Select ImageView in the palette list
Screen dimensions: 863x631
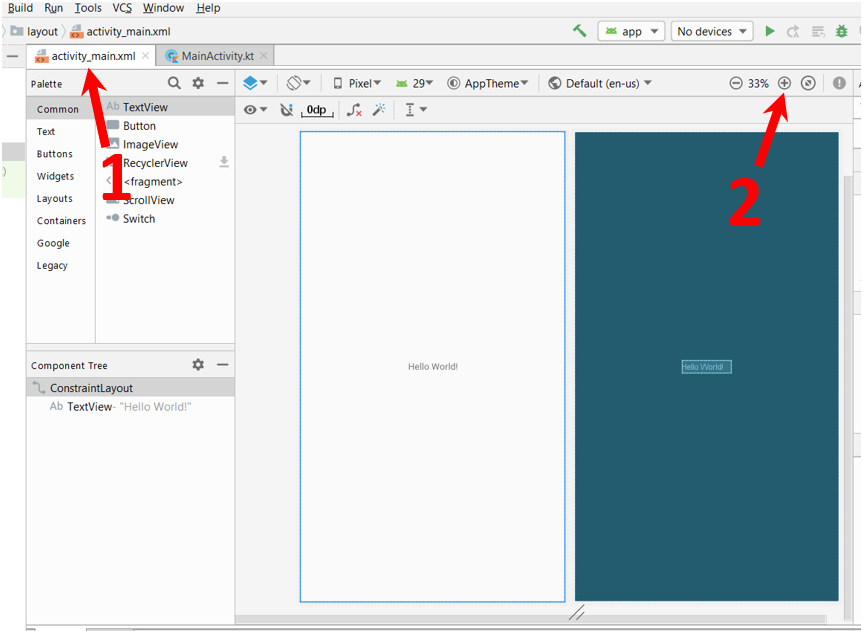tap(165, 144)
